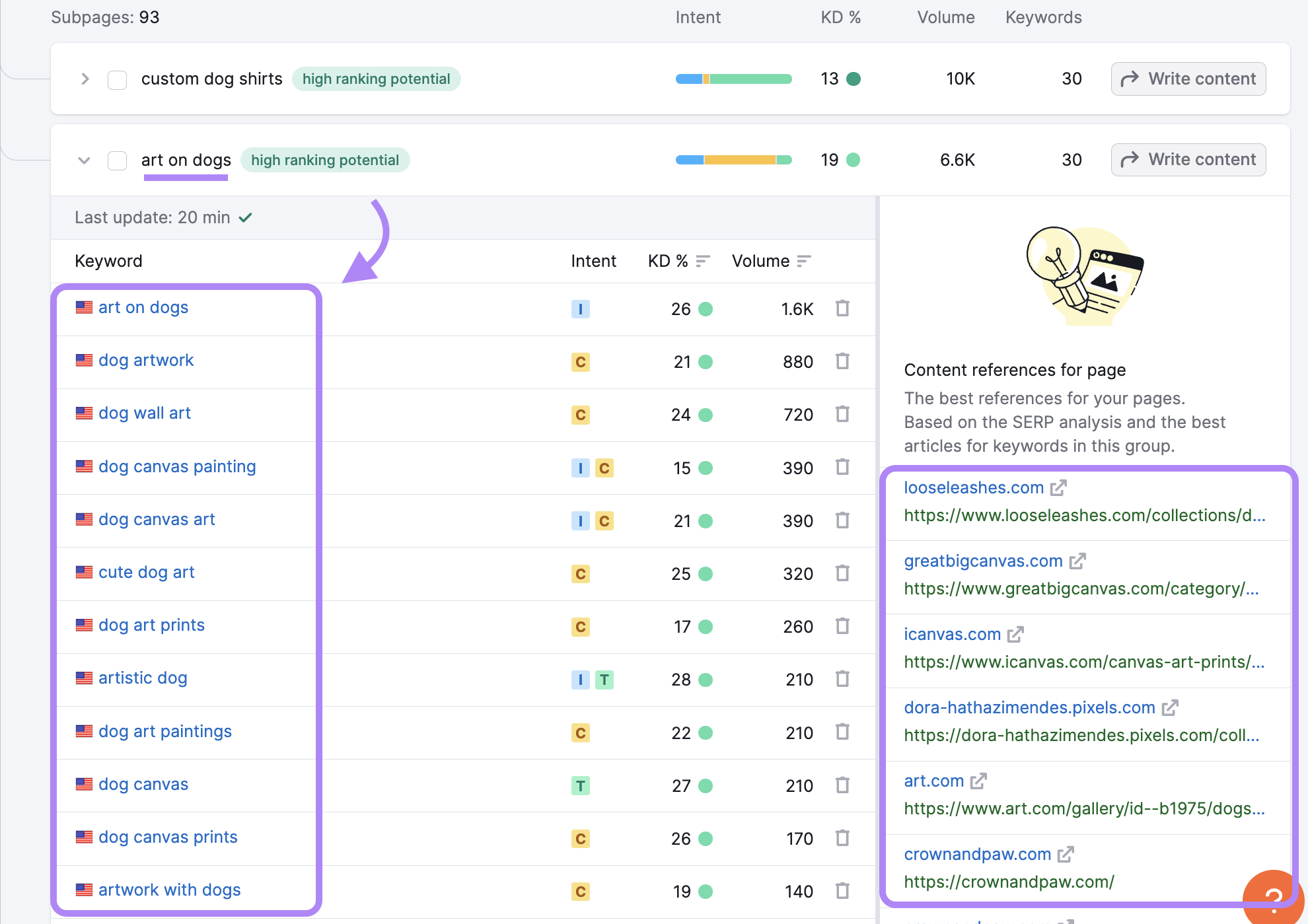The width and height of the screenshot is (1308, 924).
Task: Expand the 'custom dog shirts' row
Action: pos(85,79)
